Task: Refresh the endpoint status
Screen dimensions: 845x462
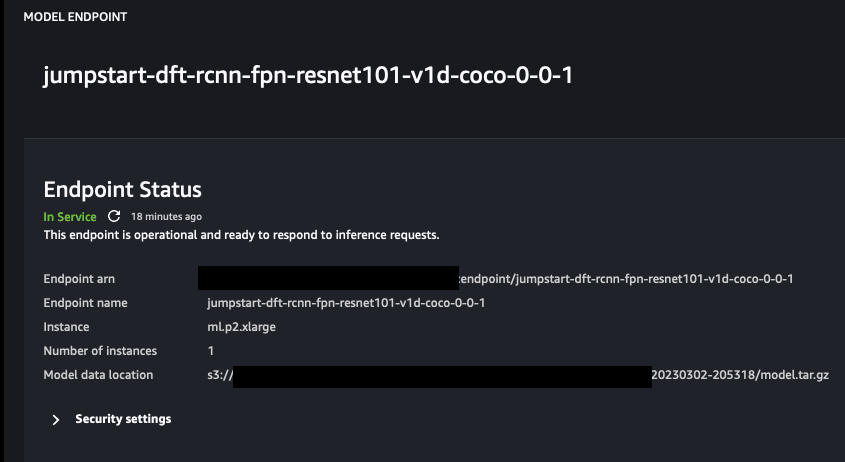Action: [x=114, y=216]
